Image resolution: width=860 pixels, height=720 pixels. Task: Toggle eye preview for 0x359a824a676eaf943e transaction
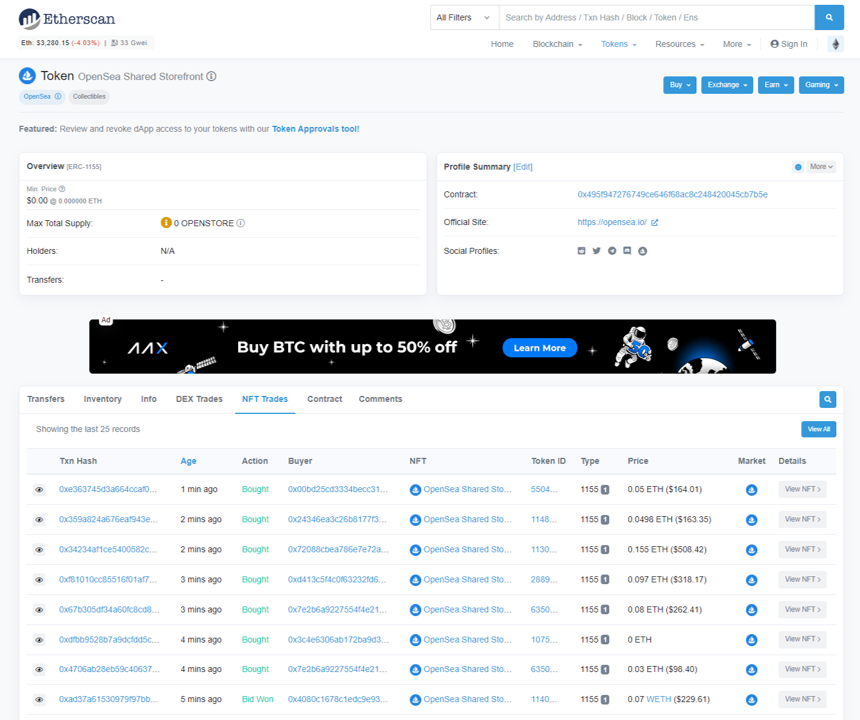point(39,519)
